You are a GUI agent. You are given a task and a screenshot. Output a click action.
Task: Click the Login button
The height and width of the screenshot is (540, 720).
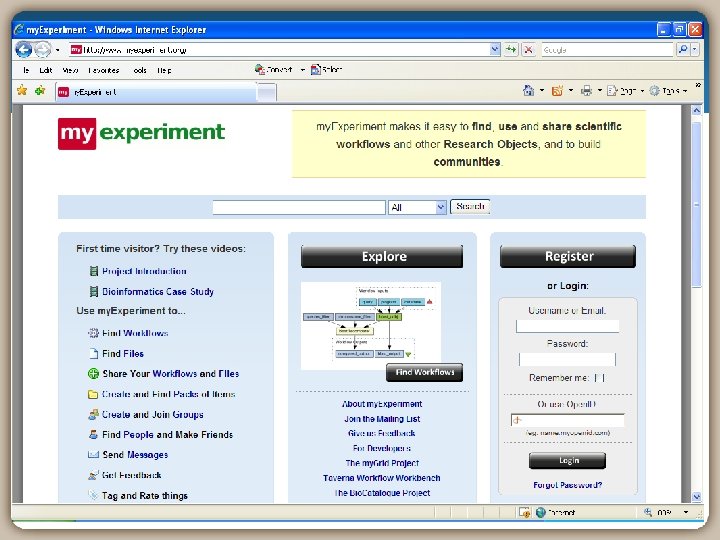pos(568,461)
